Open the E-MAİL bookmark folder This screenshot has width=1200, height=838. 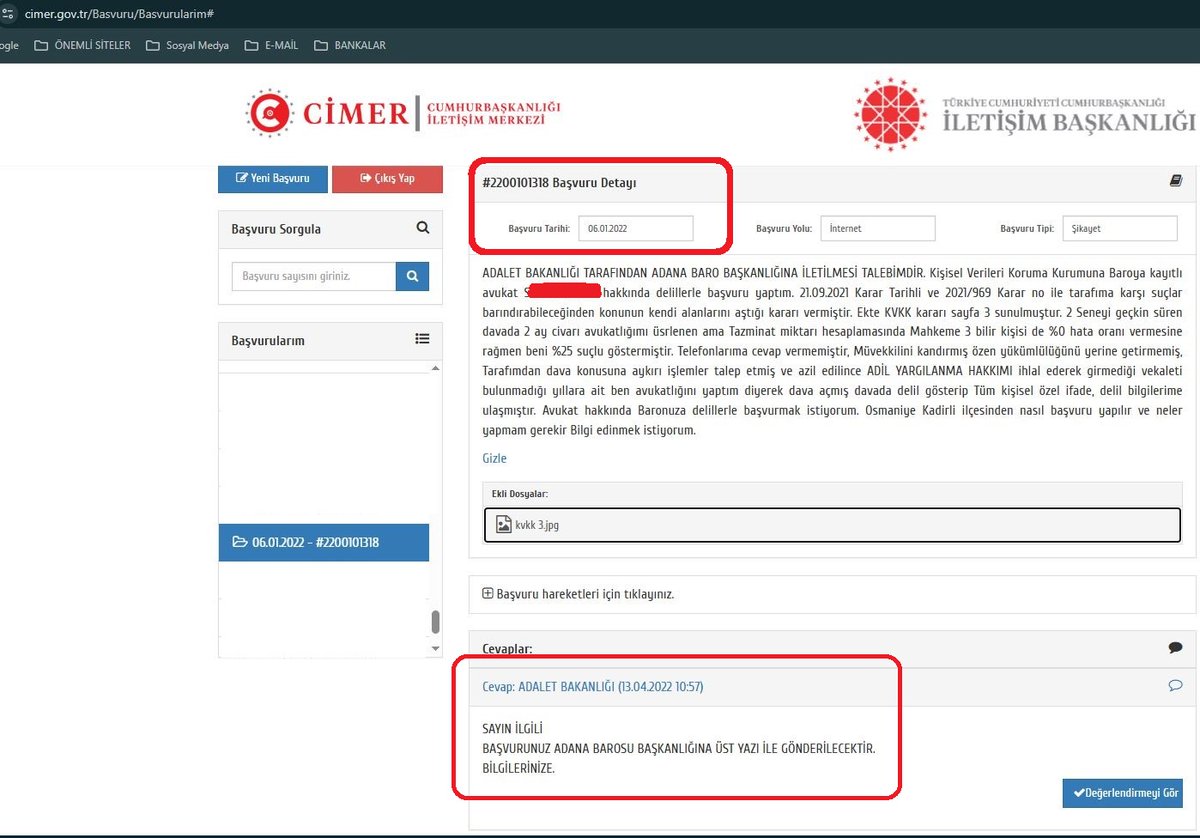pos(271,45)
